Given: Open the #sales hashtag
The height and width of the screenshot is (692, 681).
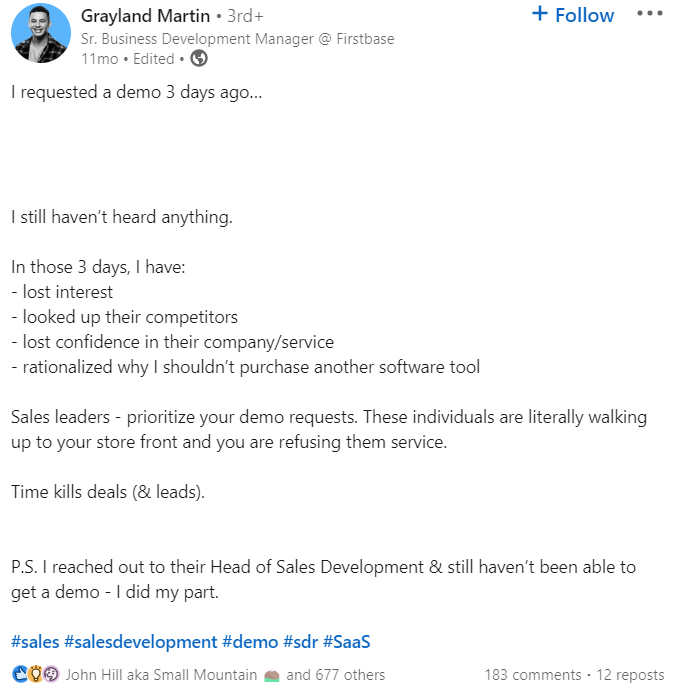Looking at the screenshot, I should pyautogui.click(x=35, y=642).
